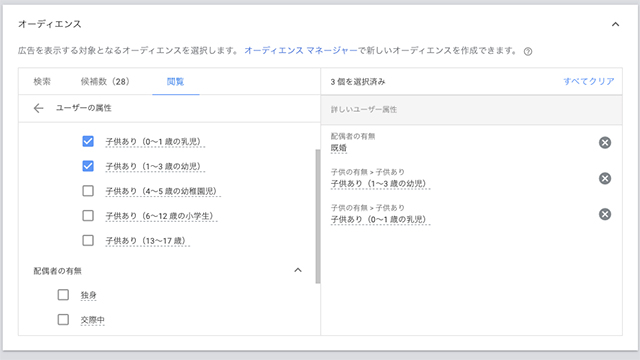Check 子供あり(6~12歳の小学生) checkbox
This screenshot has height=360, width=640.
pyautogui.click(x=88, y=216)
